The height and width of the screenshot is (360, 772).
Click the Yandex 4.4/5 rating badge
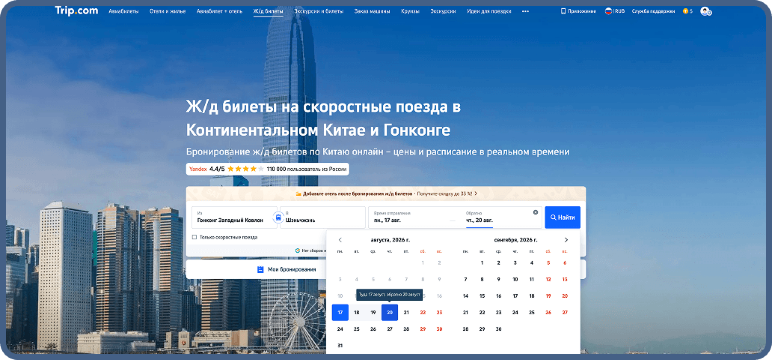[x=267, y=169]
